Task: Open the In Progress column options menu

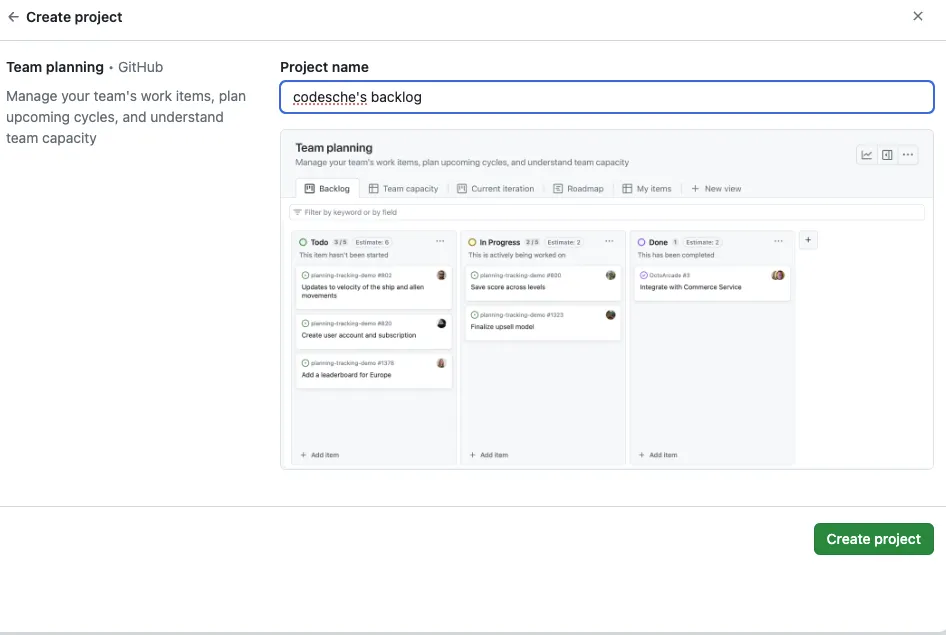Action: pyautogui.click(x=610, y=242)
